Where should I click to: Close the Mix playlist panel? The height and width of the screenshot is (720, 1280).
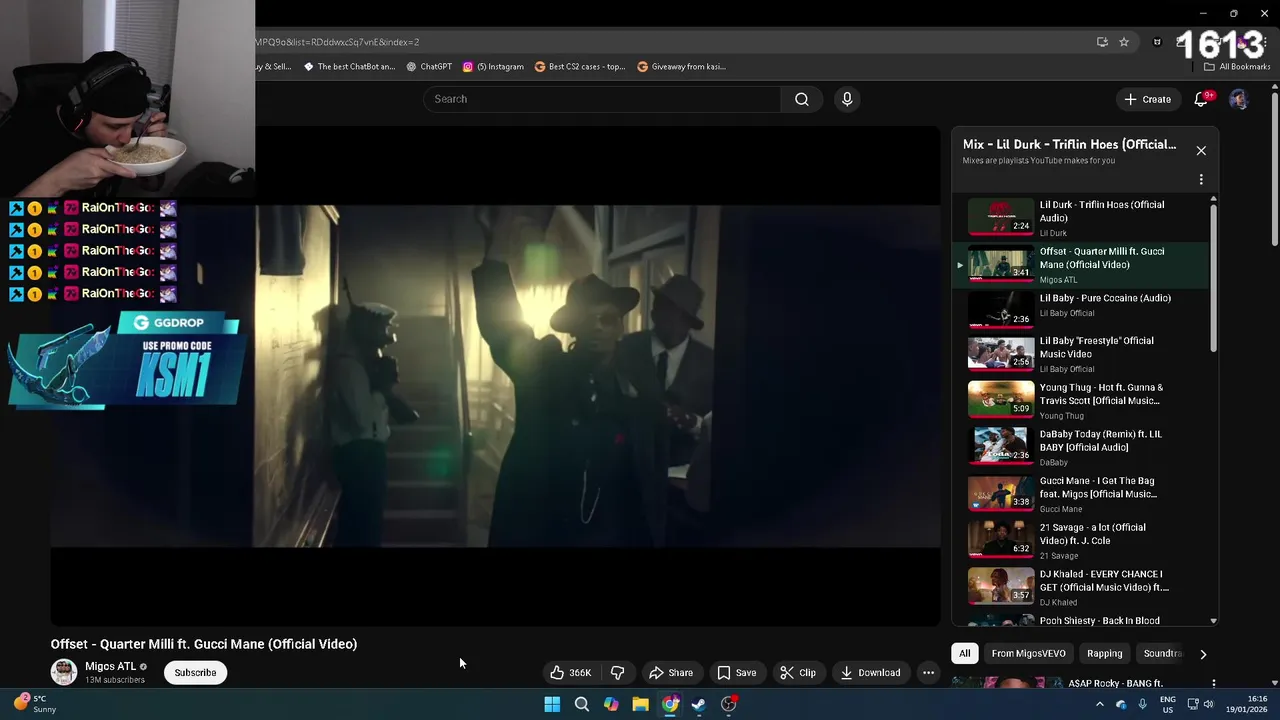(x=1201, y=150)
